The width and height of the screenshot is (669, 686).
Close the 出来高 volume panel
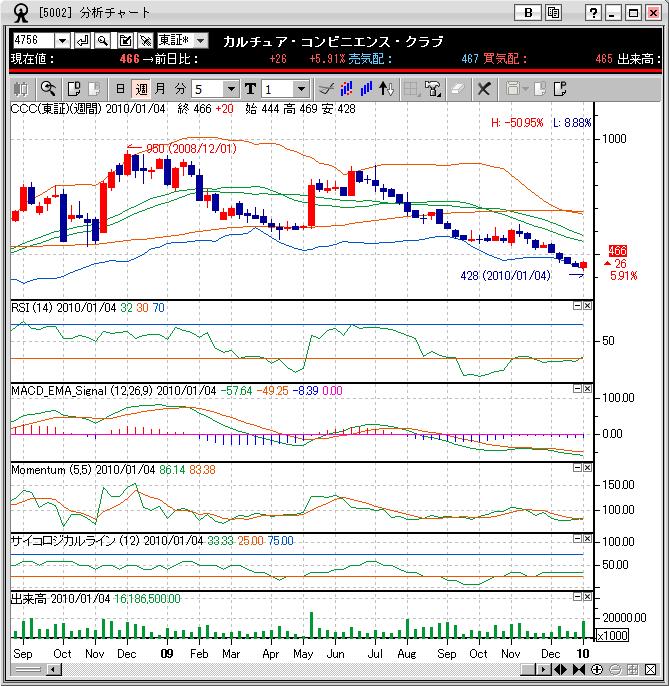(587, 597)
